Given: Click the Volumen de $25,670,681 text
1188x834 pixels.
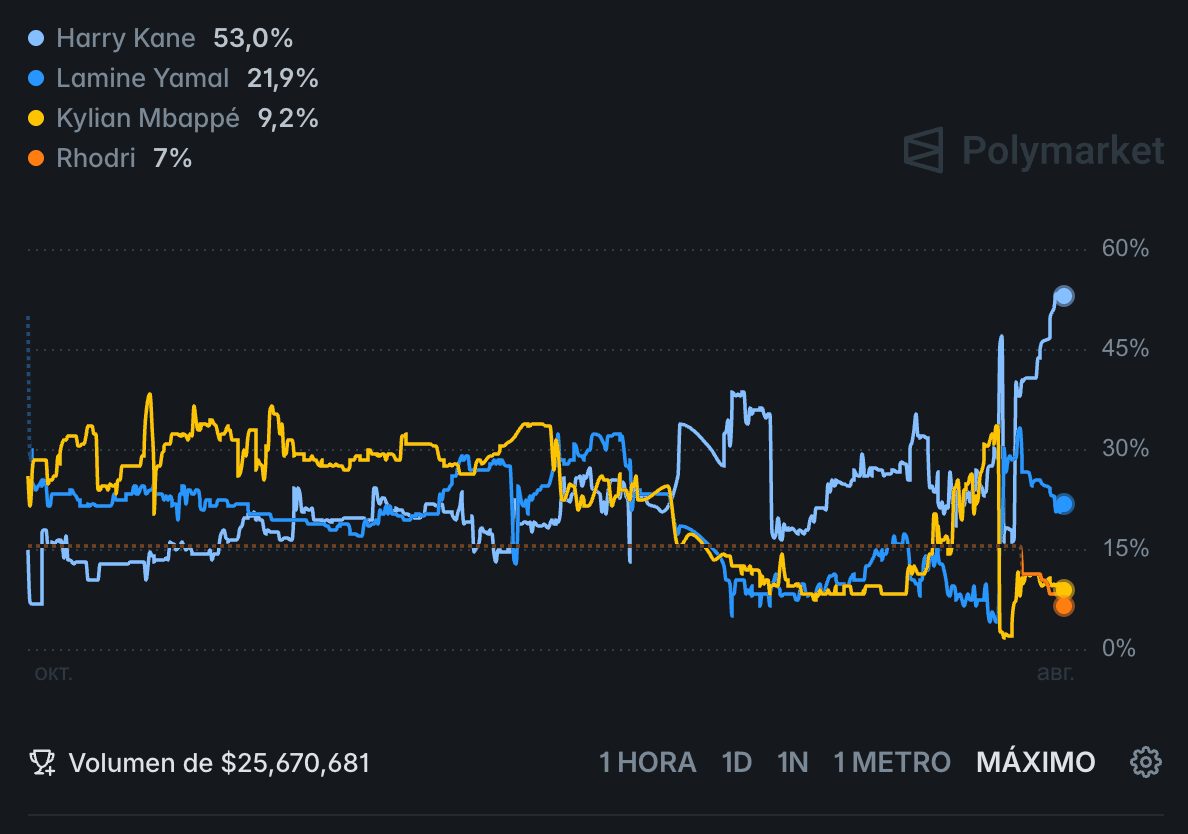Looking at the screenshot, I should click(x=219, y=763).
